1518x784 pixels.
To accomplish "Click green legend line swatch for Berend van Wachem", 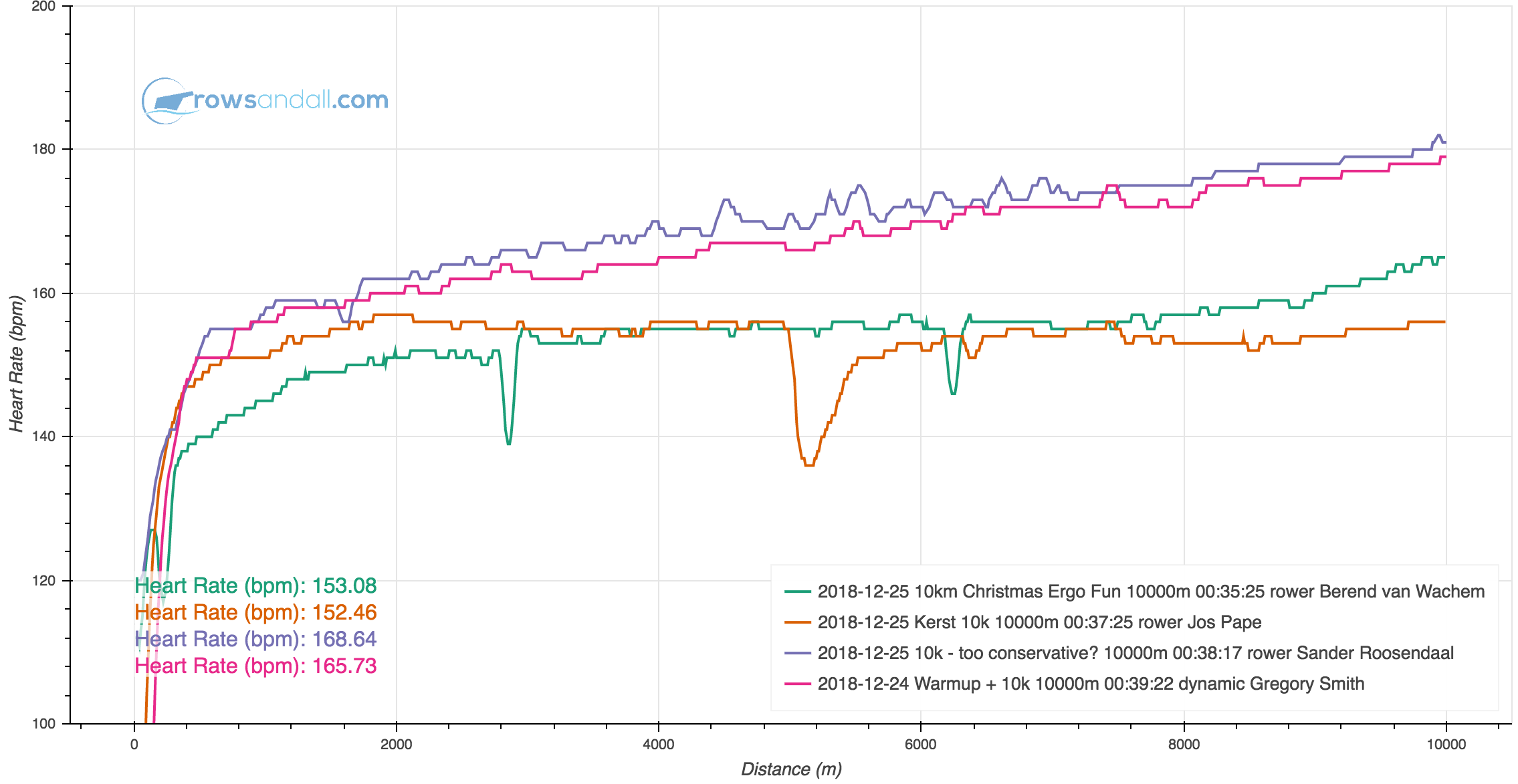I will [797, 592].
